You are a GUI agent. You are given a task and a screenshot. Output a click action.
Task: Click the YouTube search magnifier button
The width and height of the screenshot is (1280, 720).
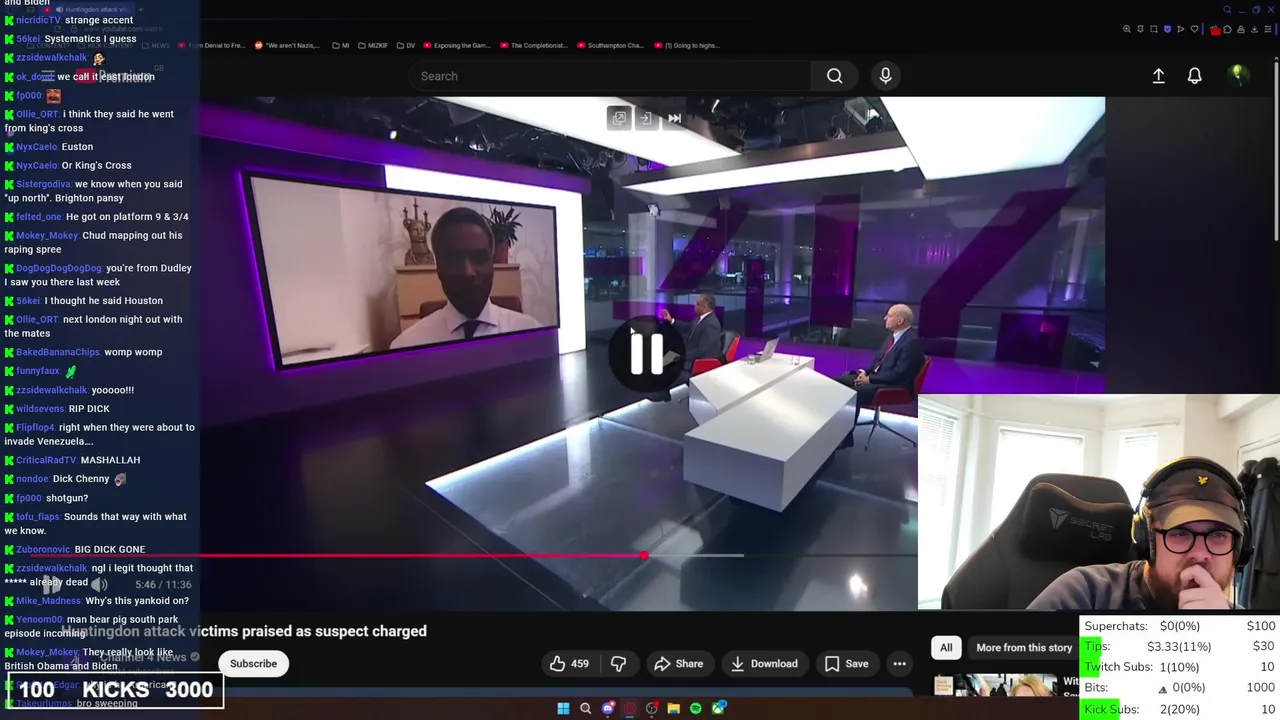click(x=834, y=76)
